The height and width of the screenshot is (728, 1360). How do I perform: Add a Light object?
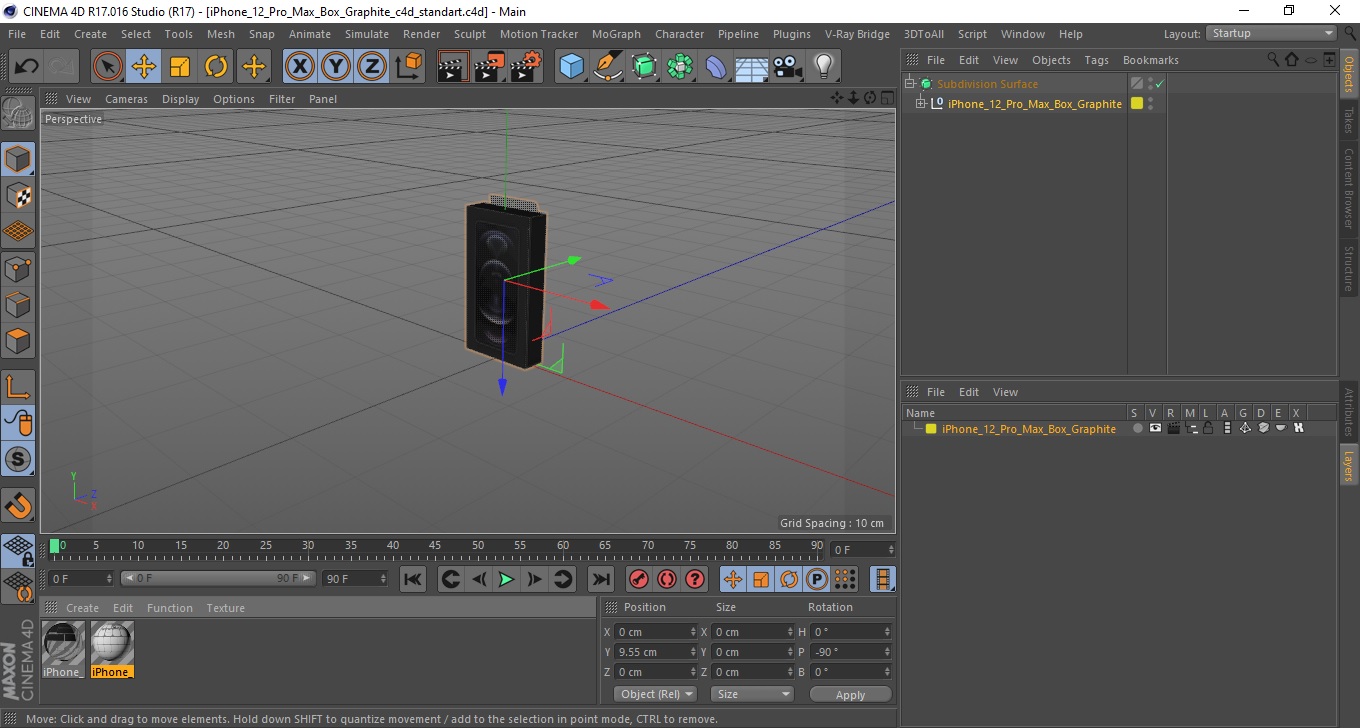(x=823, y=67)
